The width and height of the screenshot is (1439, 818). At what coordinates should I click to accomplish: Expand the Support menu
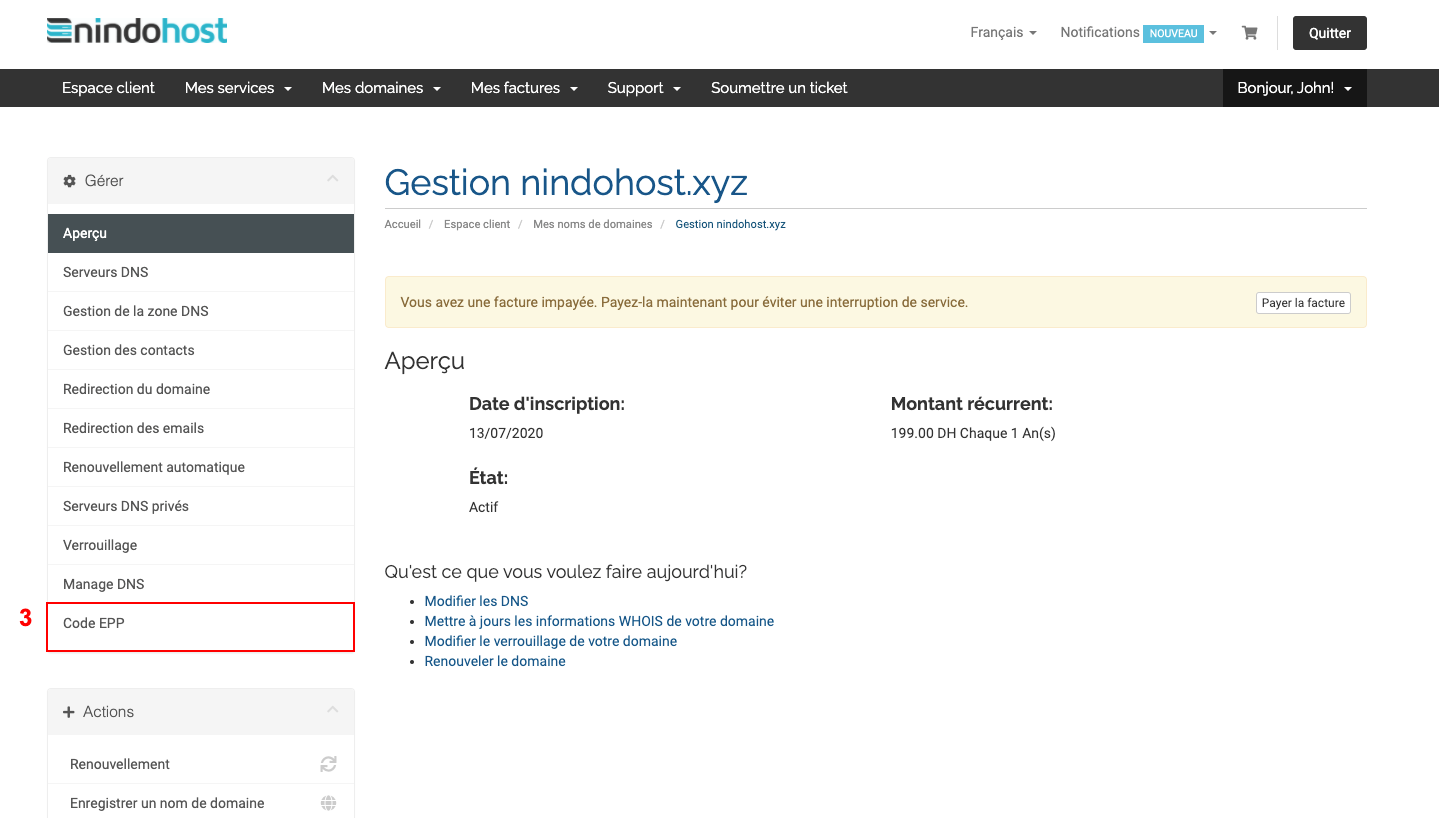tap(644, 88)
